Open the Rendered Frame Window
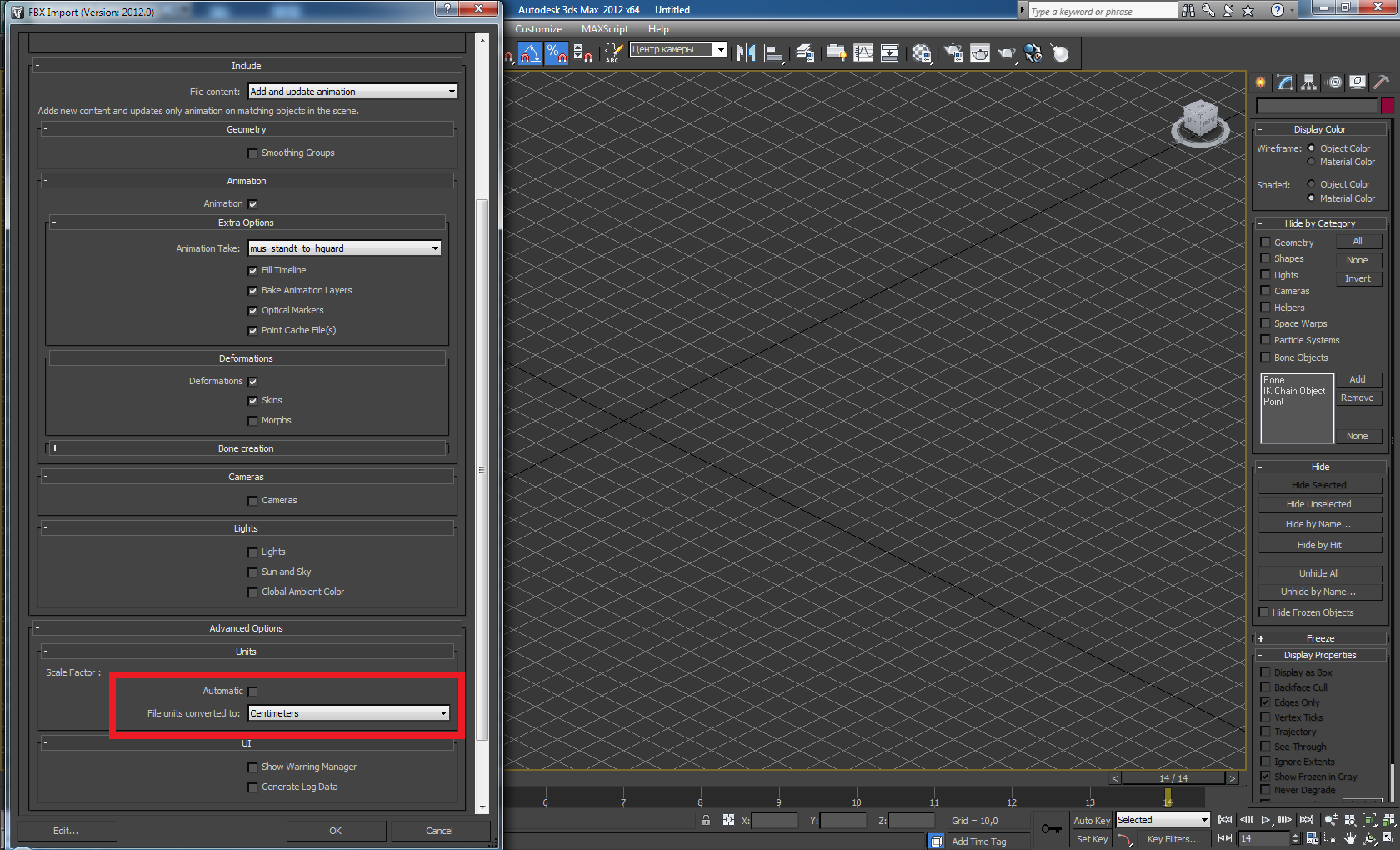Image resolution: width=1400 pixels, height=850 pixels. (980, 53)
